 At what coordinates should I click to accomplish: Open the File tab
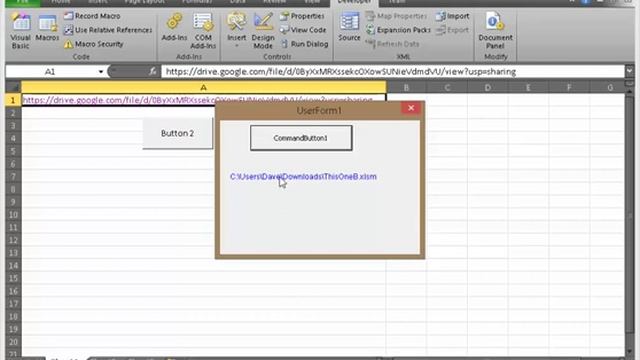pos(22,2)
